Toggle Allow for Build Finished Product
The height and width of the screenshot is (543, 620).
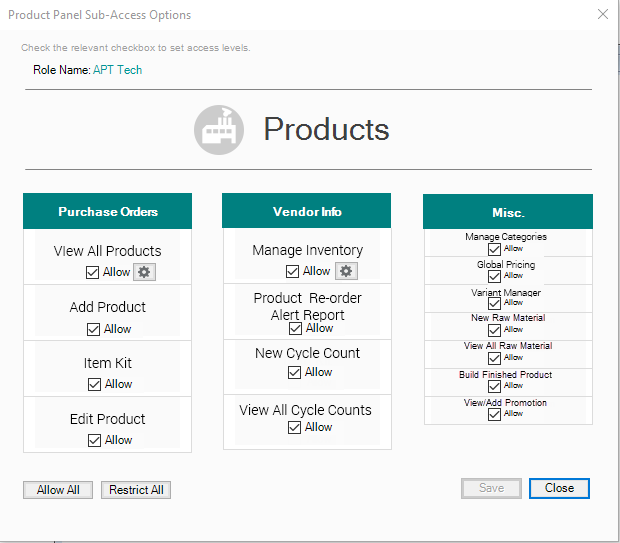coord(494,386)
